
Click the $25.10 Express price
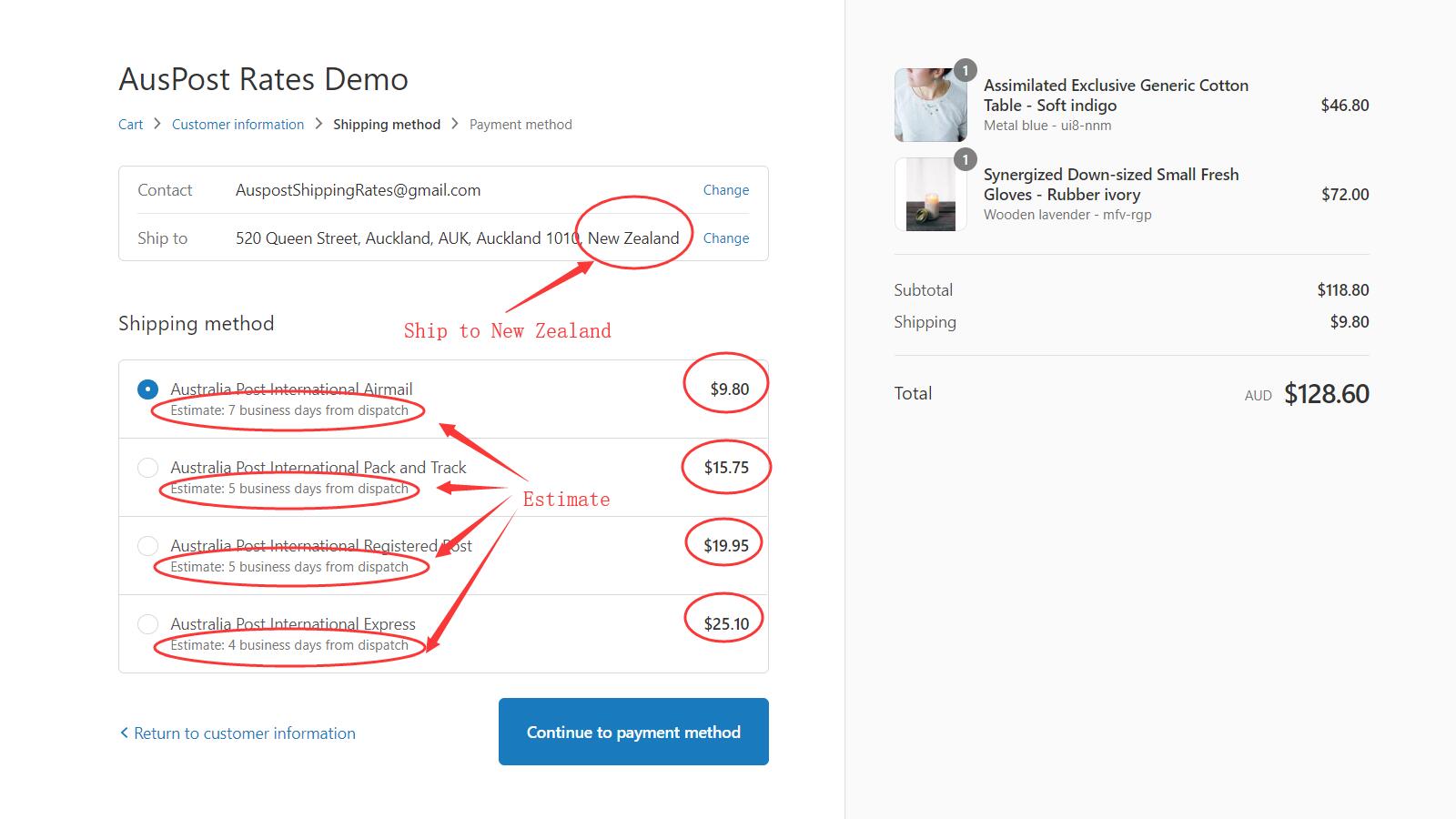tap(726, 624)
